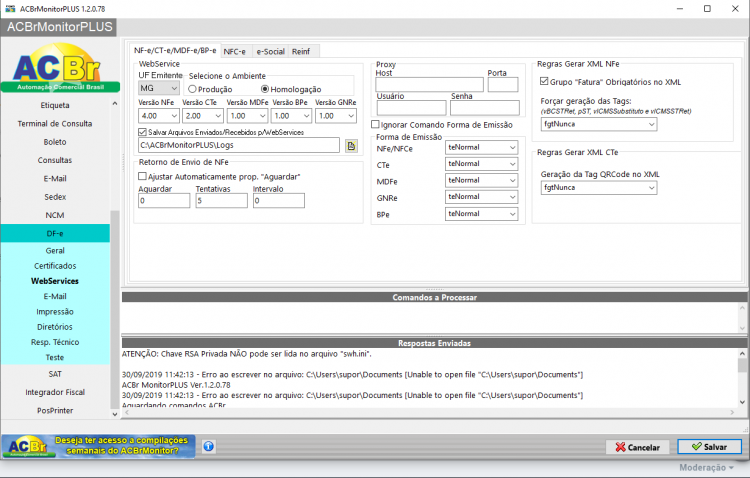Click the ACBr weekly builds banner

click(99, 446)
